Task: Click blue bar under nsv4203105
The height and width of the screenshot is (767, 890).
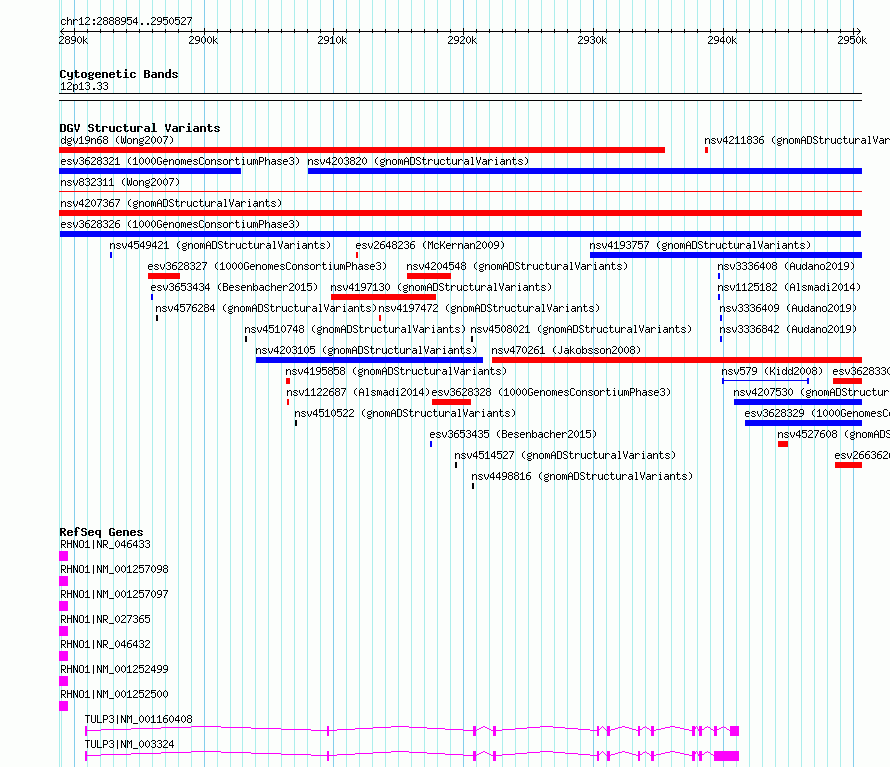Action: point(370,361)
